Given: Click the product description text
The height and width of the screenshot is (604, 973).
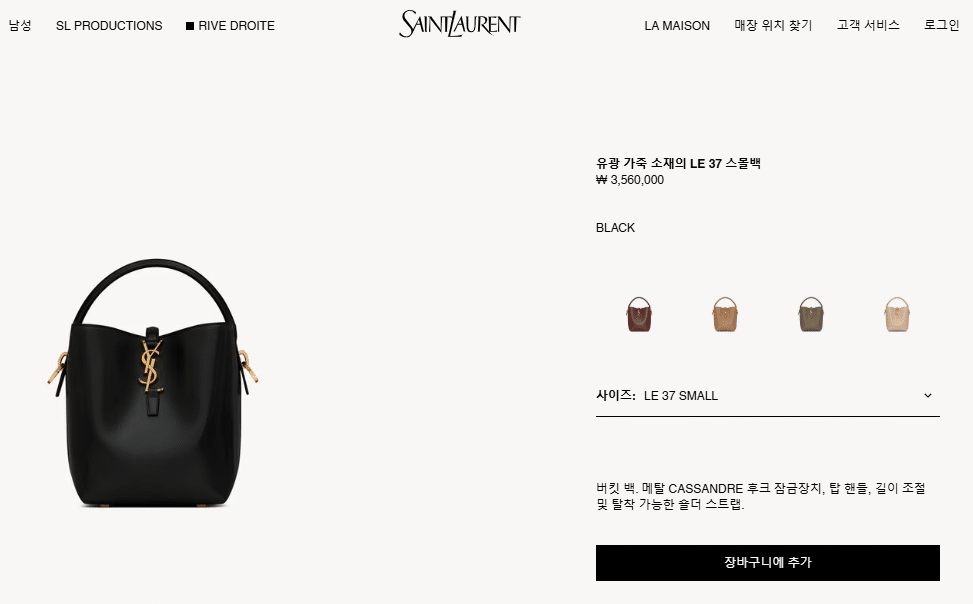Looking at the screenshot, I should click(760, 496).
